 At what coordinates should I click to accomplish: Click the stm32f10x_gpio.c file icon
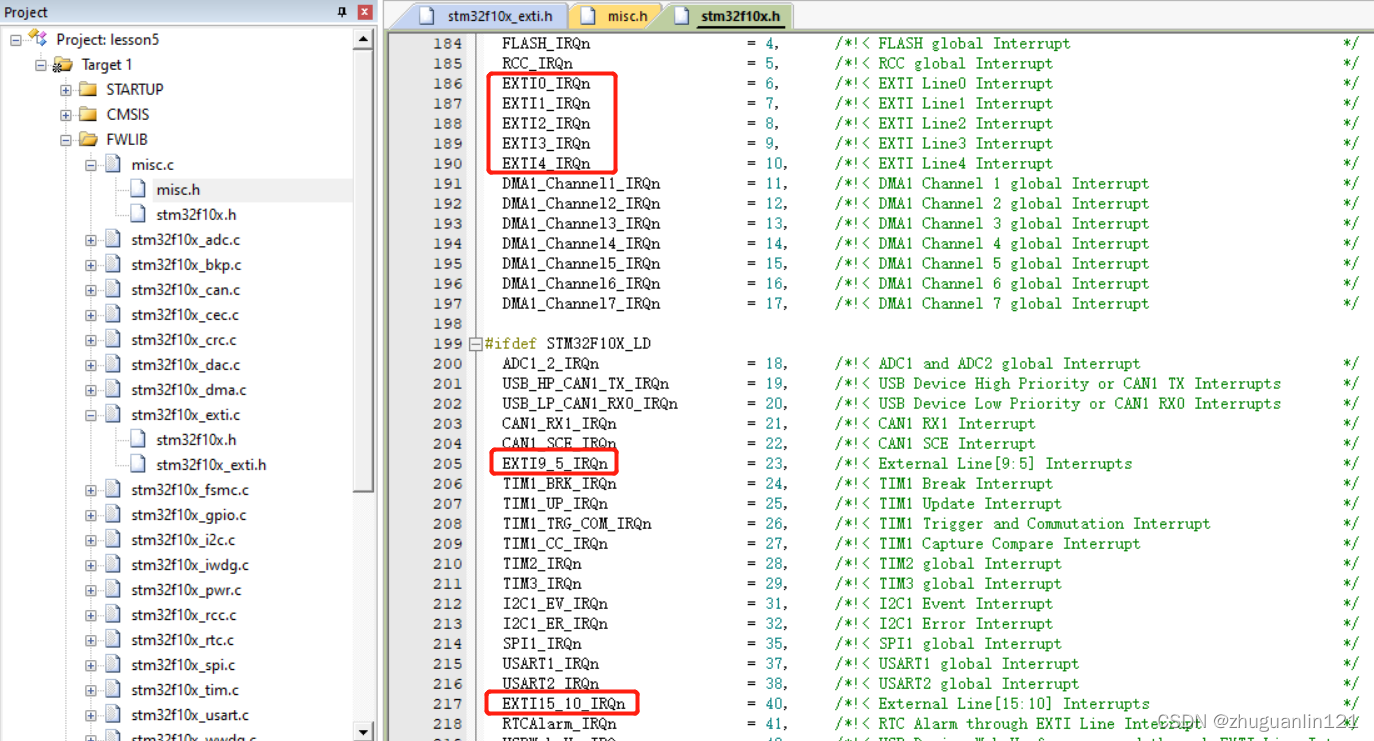pyautogui.click(x=113, y=514)
